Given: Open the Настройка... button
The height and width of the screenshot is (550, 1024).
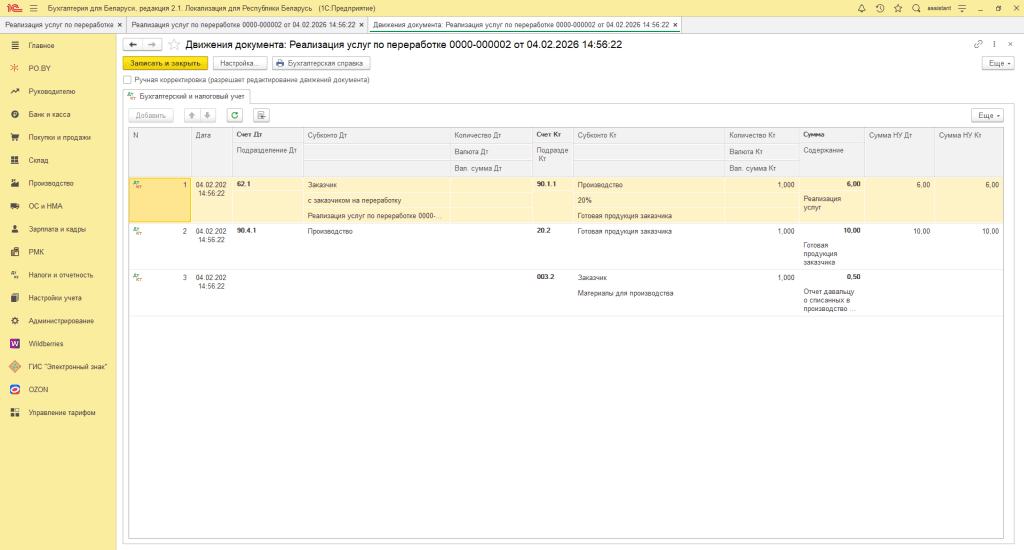Looking at the screenshot, I should coord(238,63).
